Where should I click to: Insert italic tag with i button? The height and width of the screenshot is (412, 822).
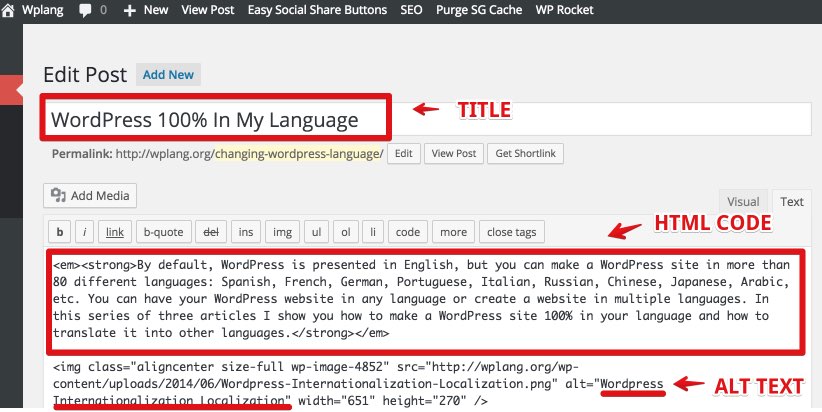pyautogui.click(x=84, y=232)
